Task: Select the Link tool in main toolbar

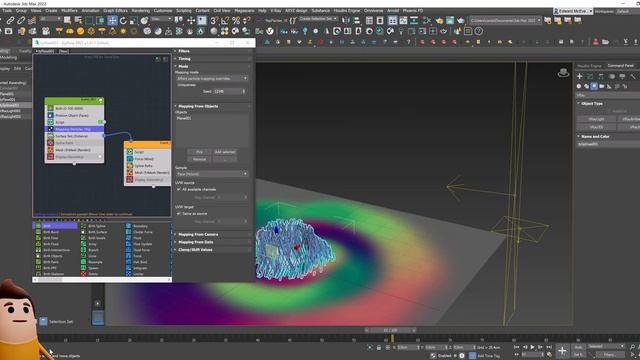Action: [x=10, y=20]
